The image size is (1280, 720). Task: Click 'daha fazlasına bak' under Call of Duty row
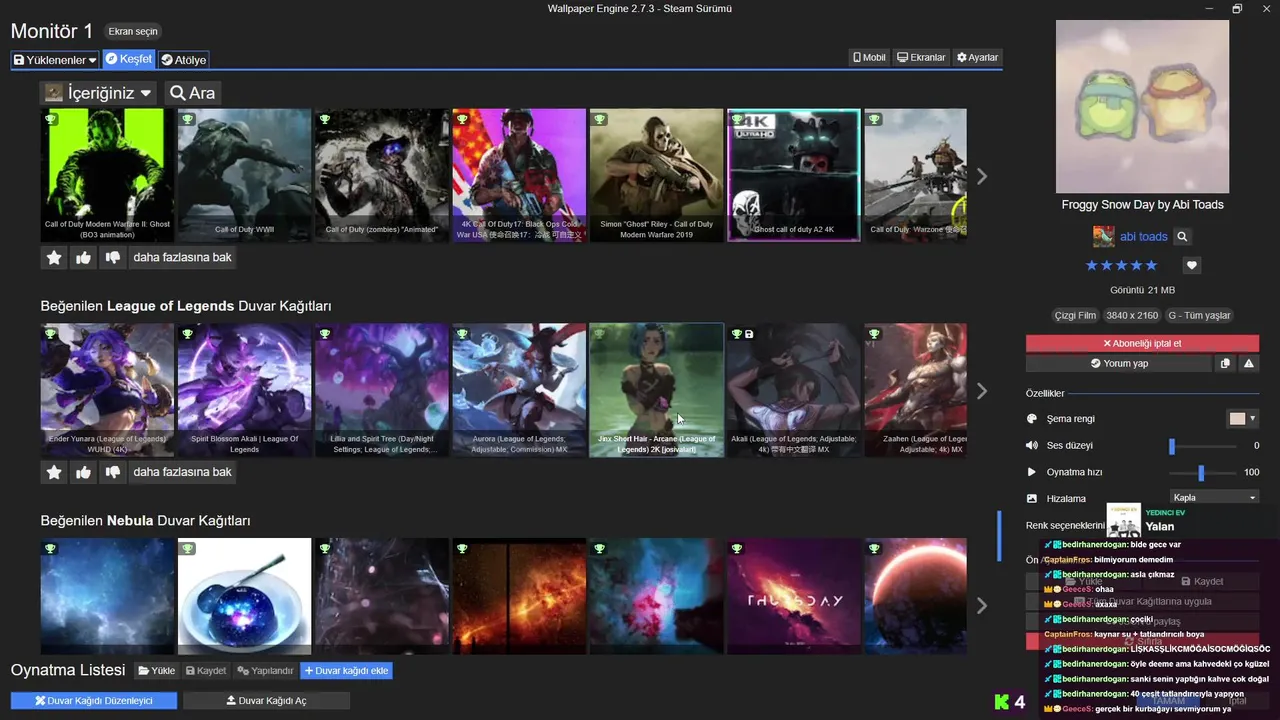183,258
